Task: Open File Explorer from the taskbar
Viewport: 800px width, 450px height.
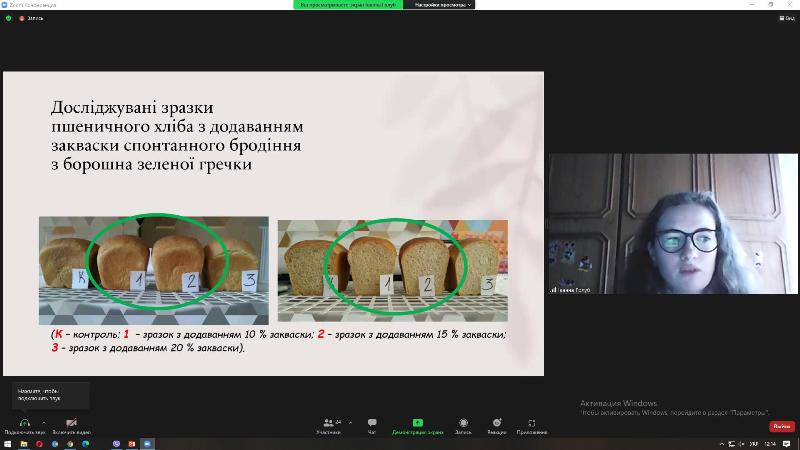Action: (23, 444)
